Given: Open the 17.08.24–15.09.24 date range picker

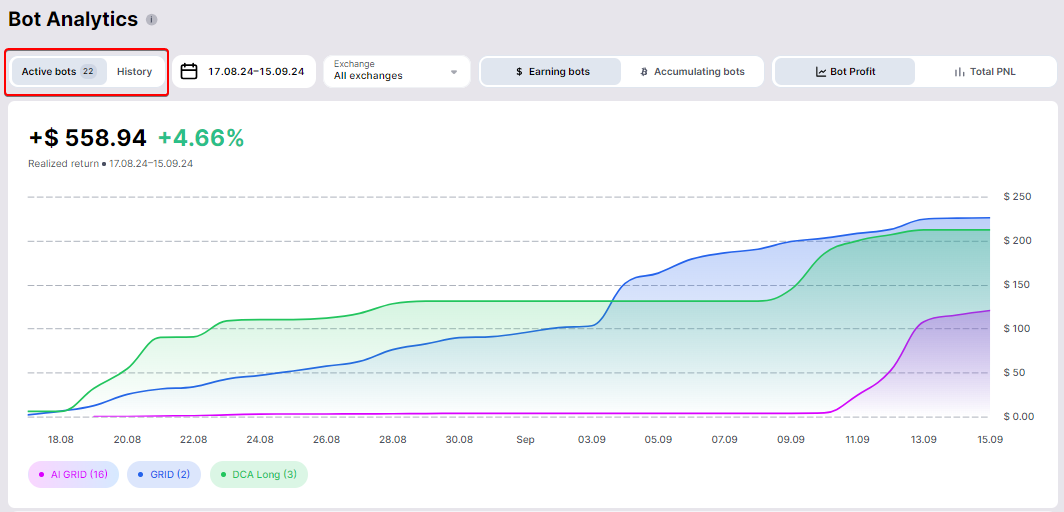Looking at the screenshot, I should [255, 72].
